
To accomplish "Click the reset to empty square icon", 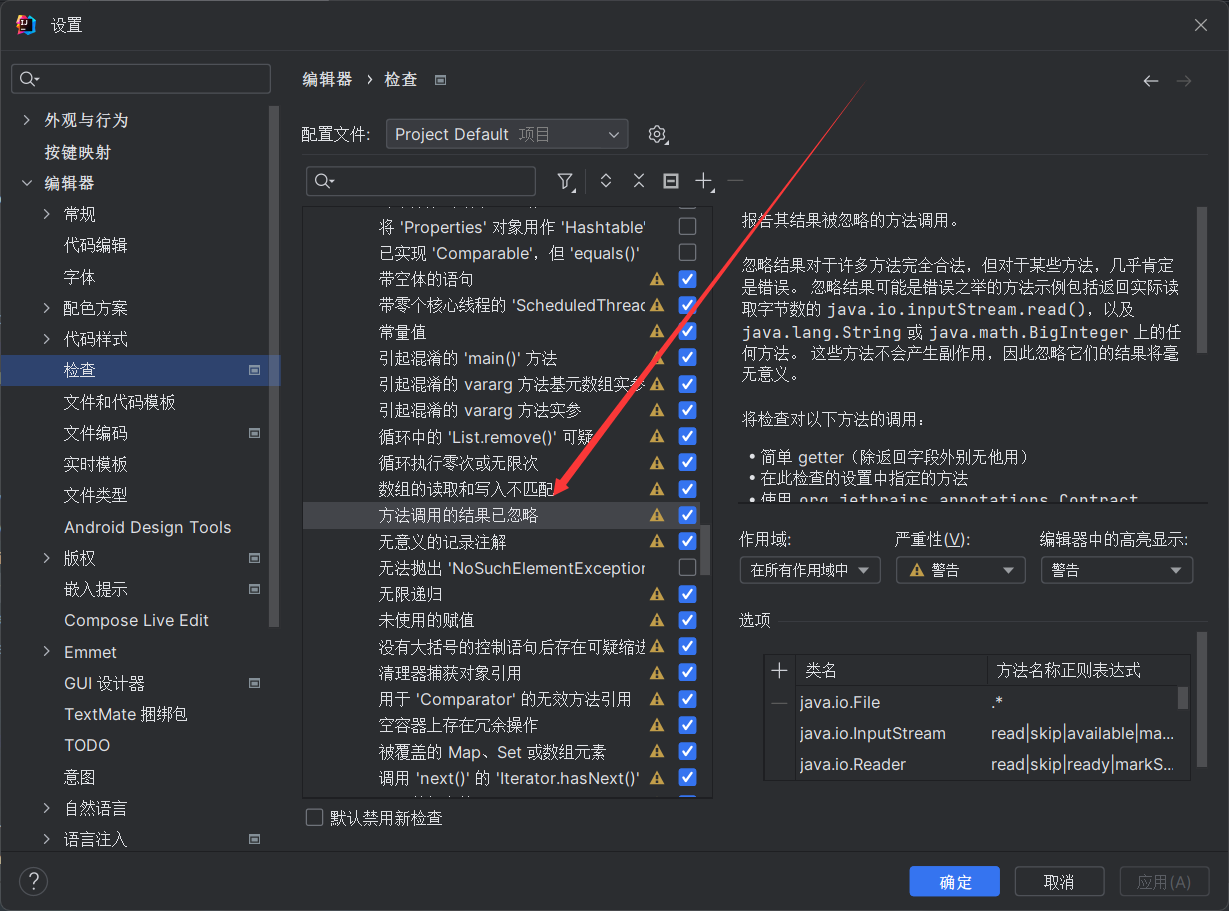I will tap(671, 181).
